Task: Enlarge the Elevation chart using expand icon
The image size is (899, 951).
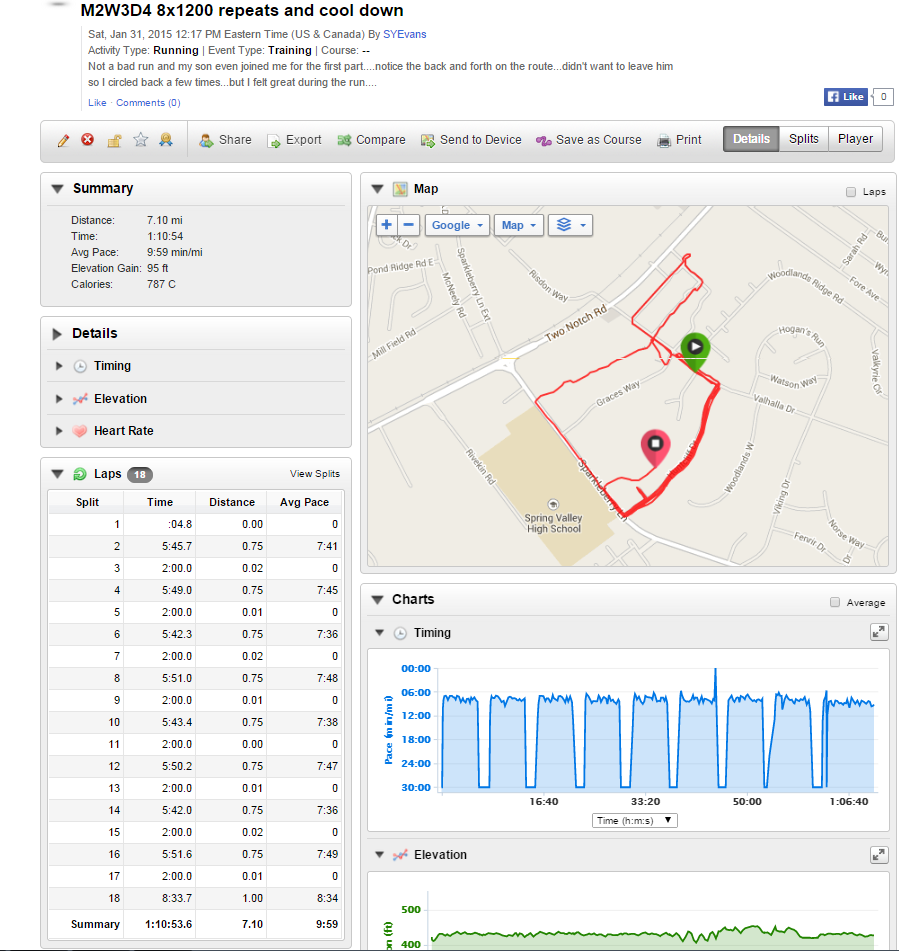Action: tap(878, 854)
